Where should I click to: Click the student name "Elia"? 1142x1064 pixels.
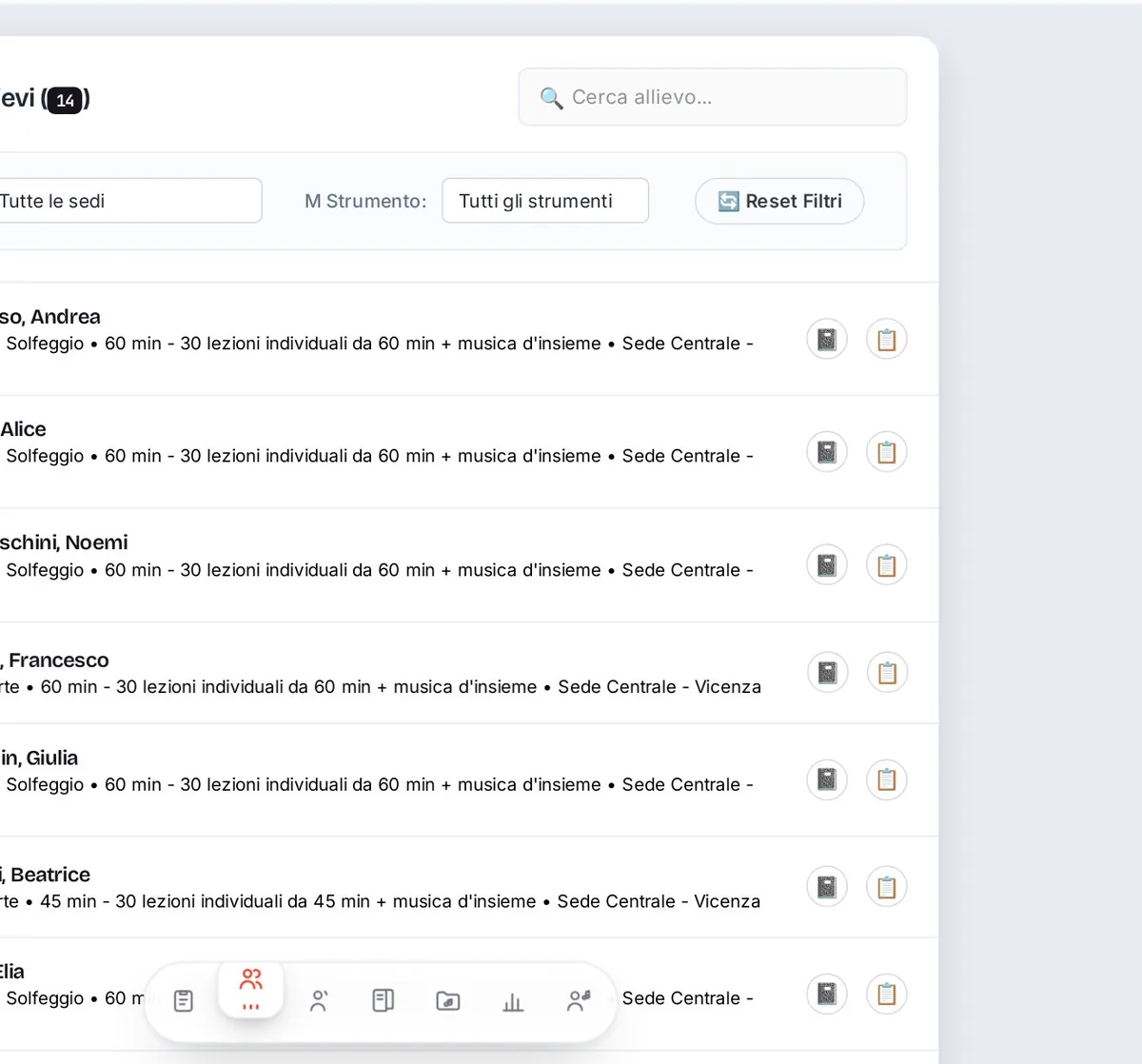[x=12, y=972]
